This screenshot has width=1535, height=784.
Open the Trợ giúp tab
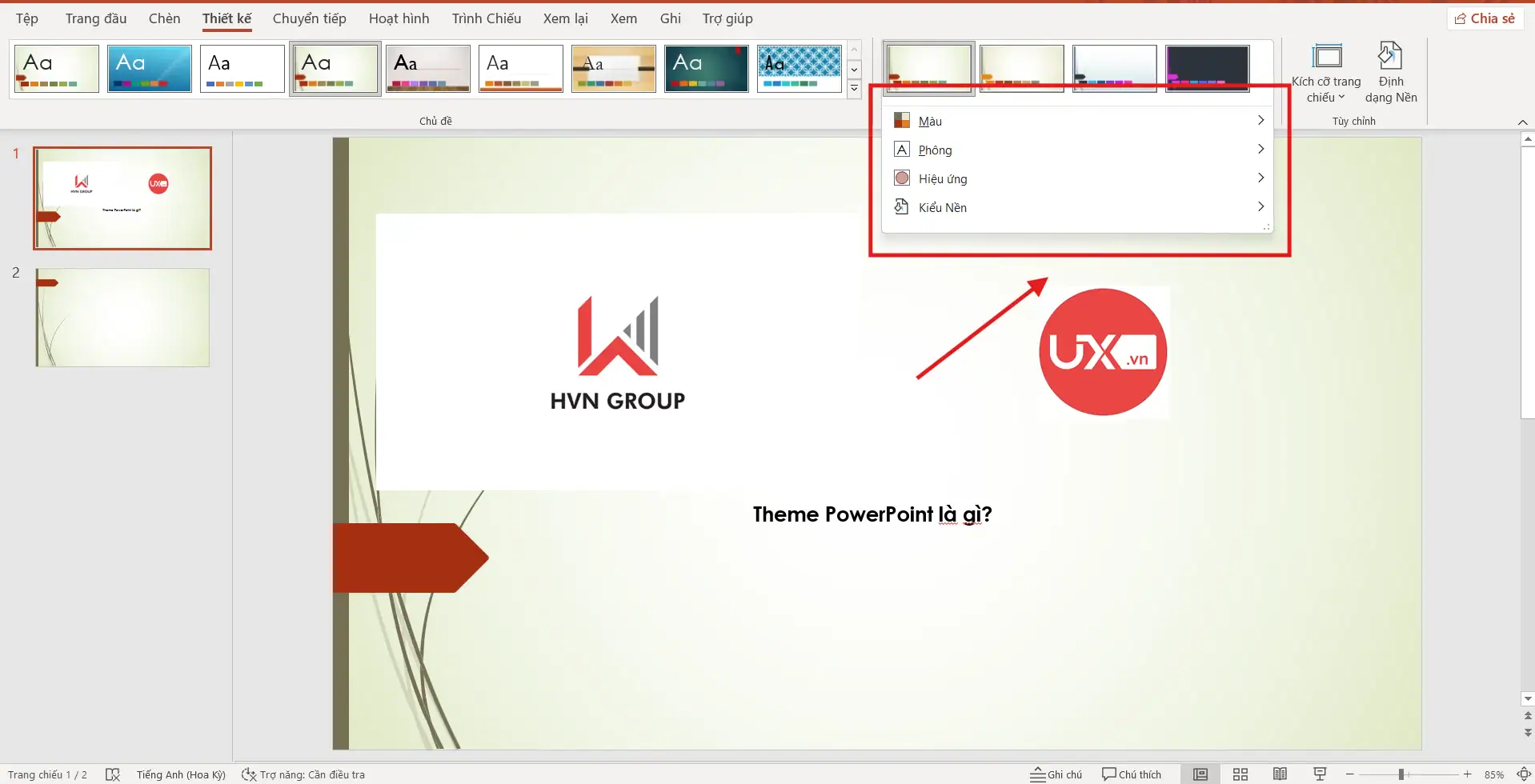click(727, 18)
